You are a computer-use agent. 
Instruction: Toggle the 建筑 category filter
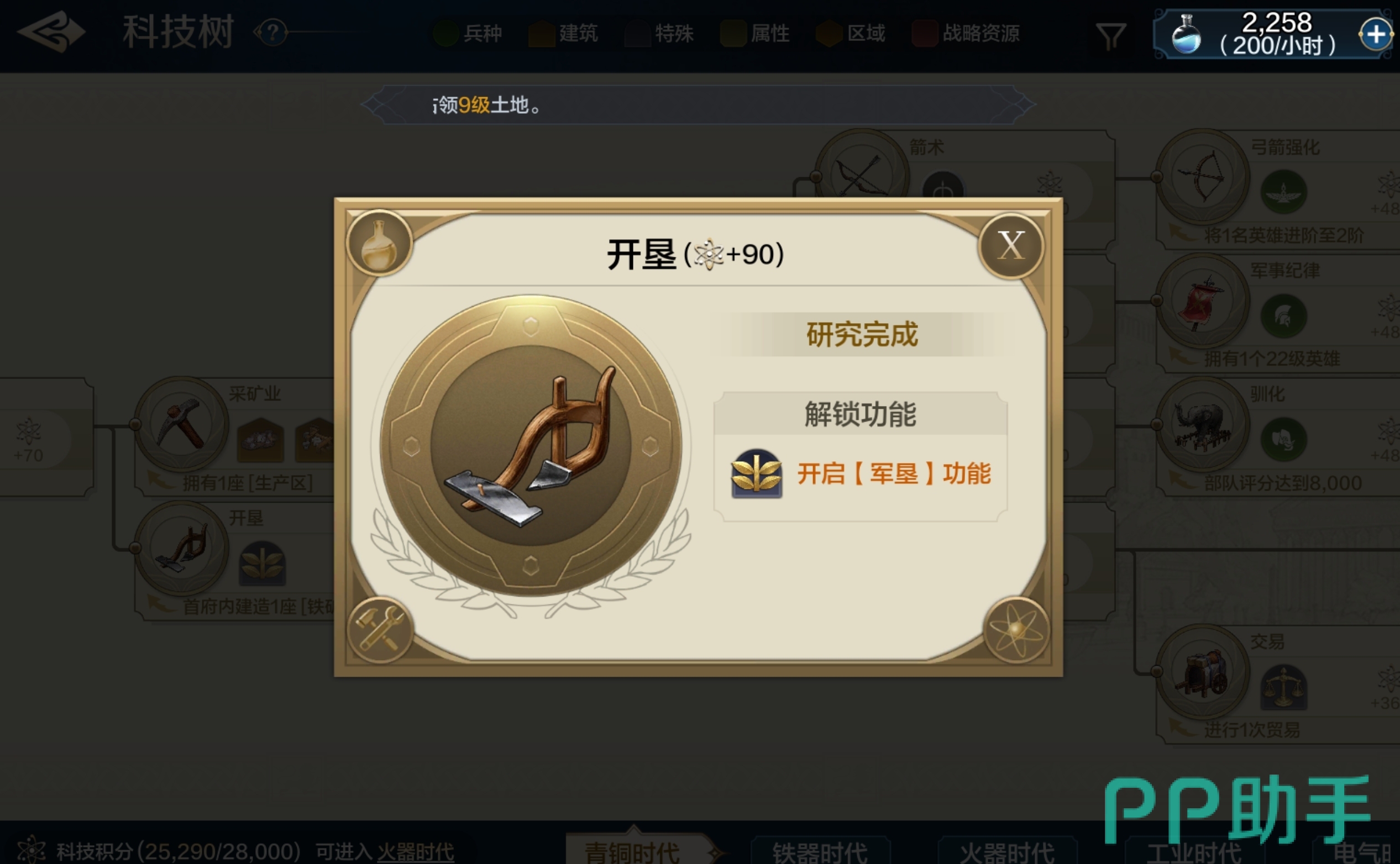[x=563, y=33]
